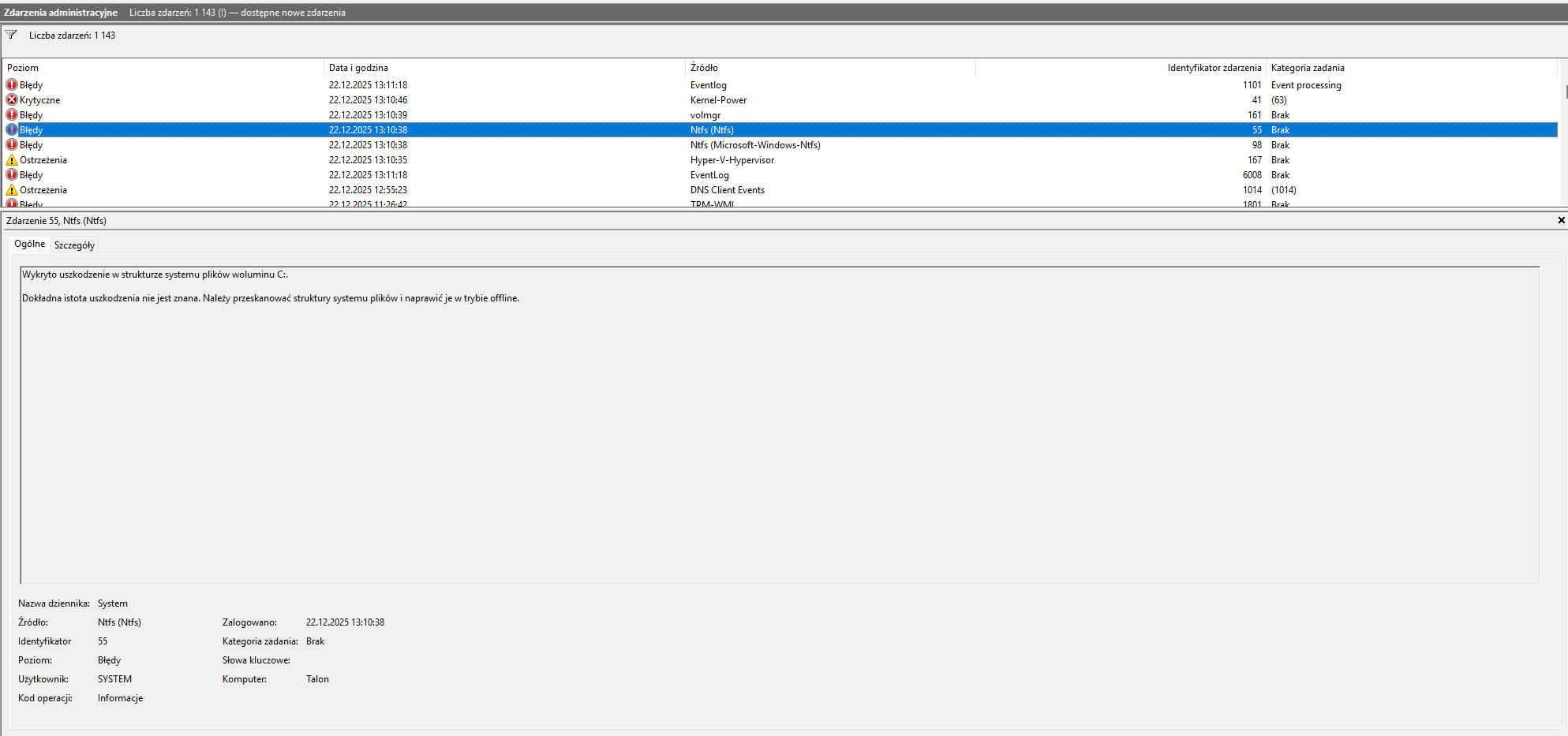Click the critical icon on the Kernel-Power row
The height and width of the screenshot is (736, 1568).
(12, 99)
